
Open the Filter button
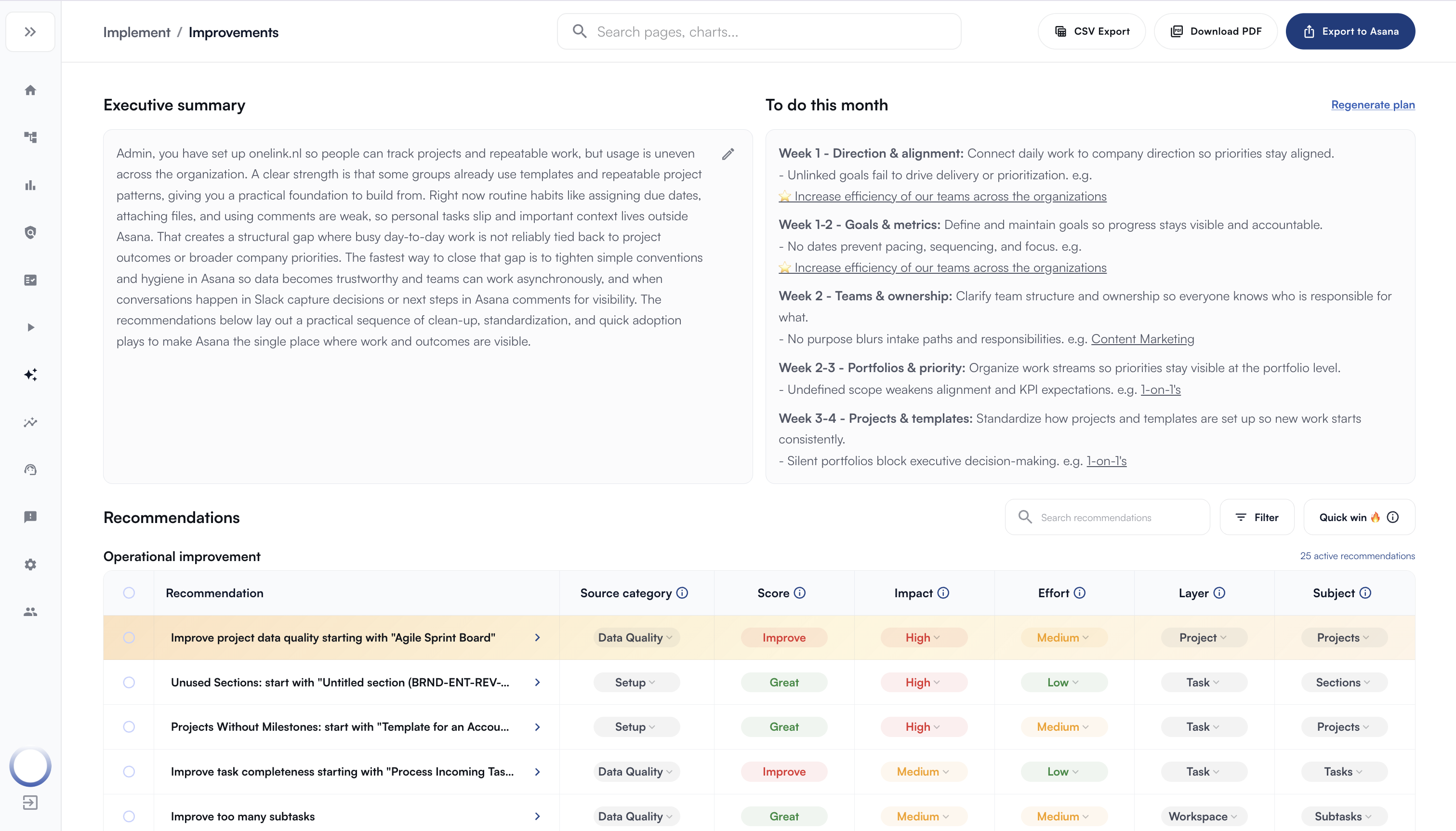coord(1257,517)
